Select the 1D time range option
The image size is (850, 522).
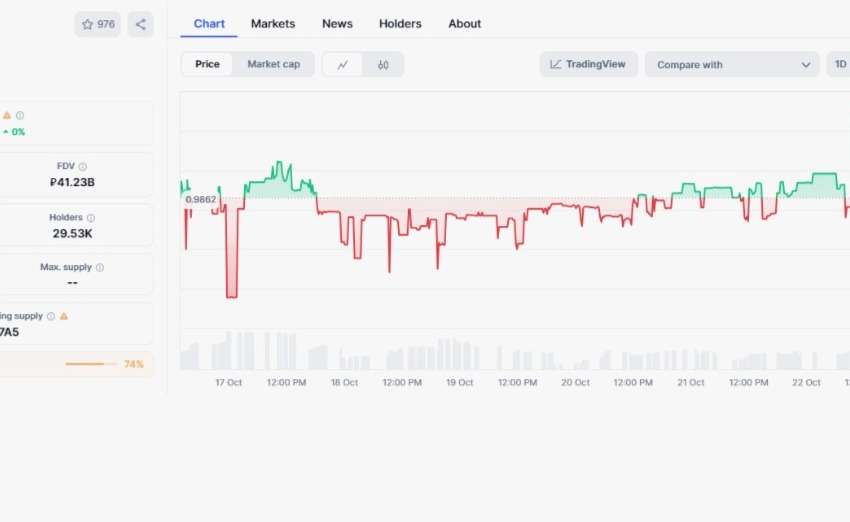tap(839, 65)
